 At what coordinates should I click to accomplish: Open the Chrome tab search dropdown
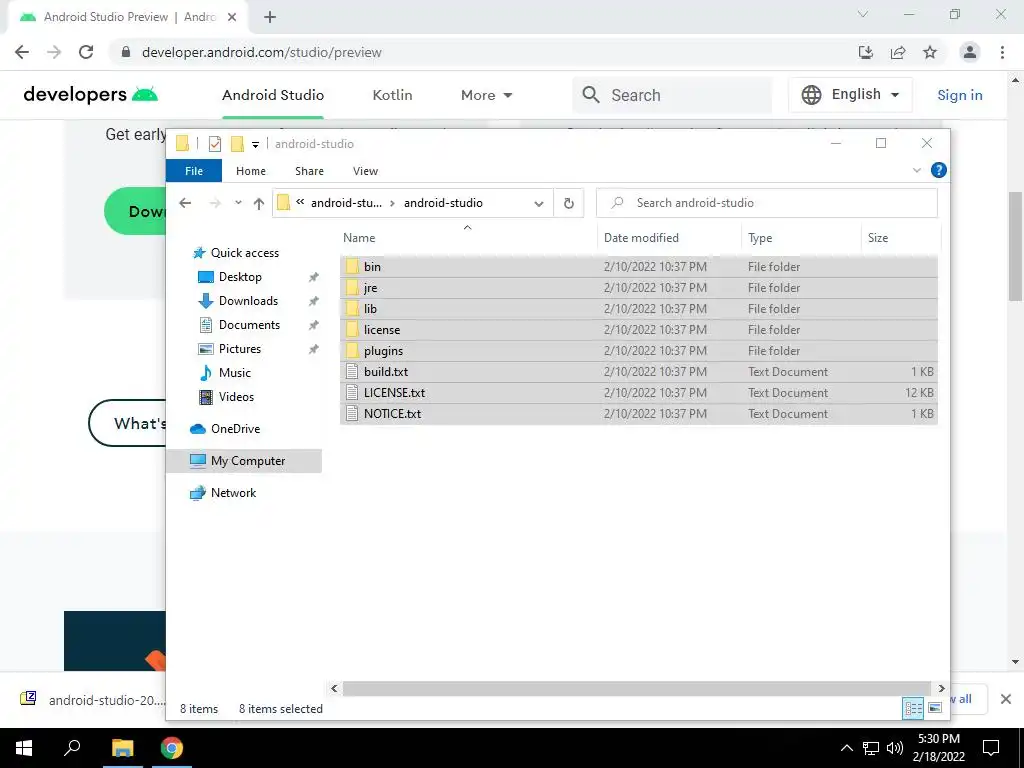862,14
